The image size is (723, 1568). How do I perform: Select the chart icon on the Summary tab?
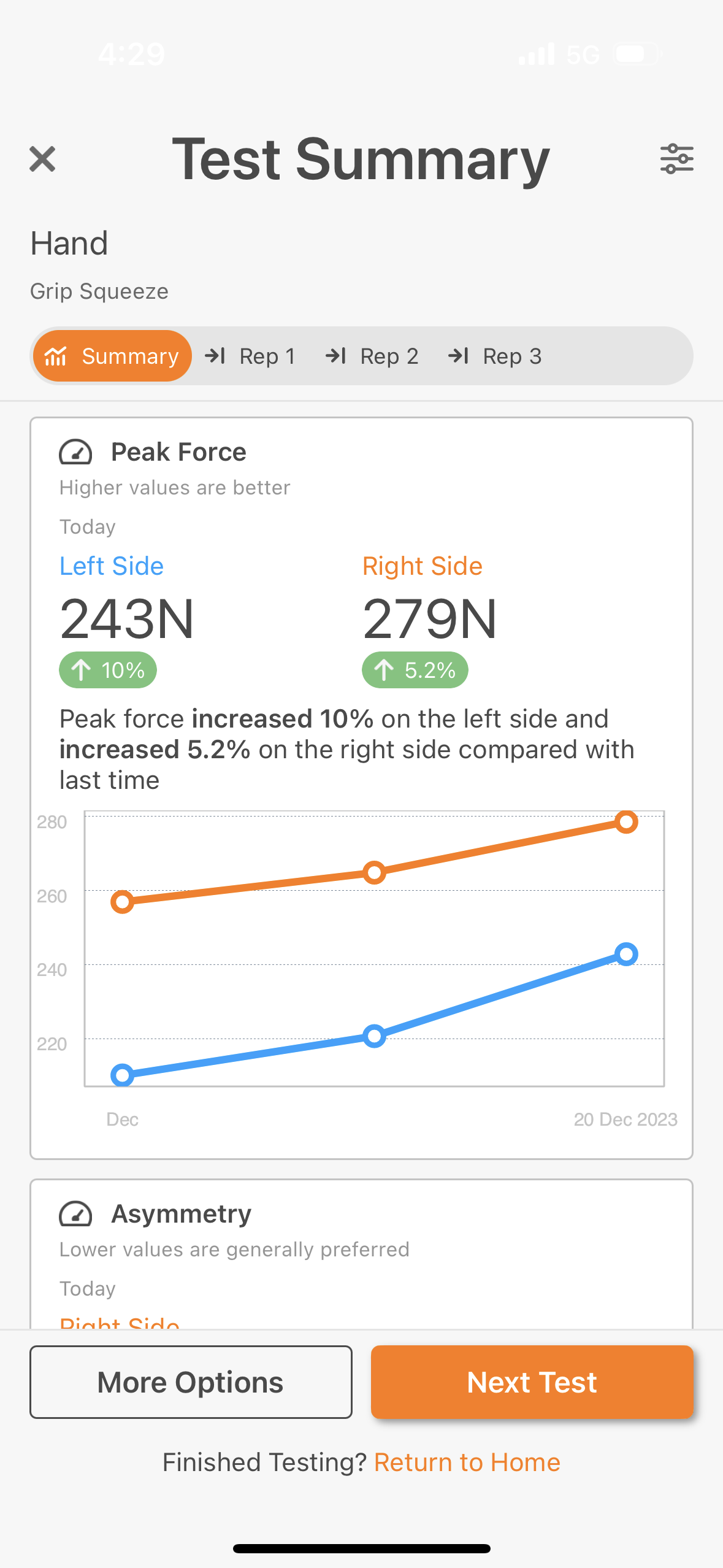[x=56, y=356]
